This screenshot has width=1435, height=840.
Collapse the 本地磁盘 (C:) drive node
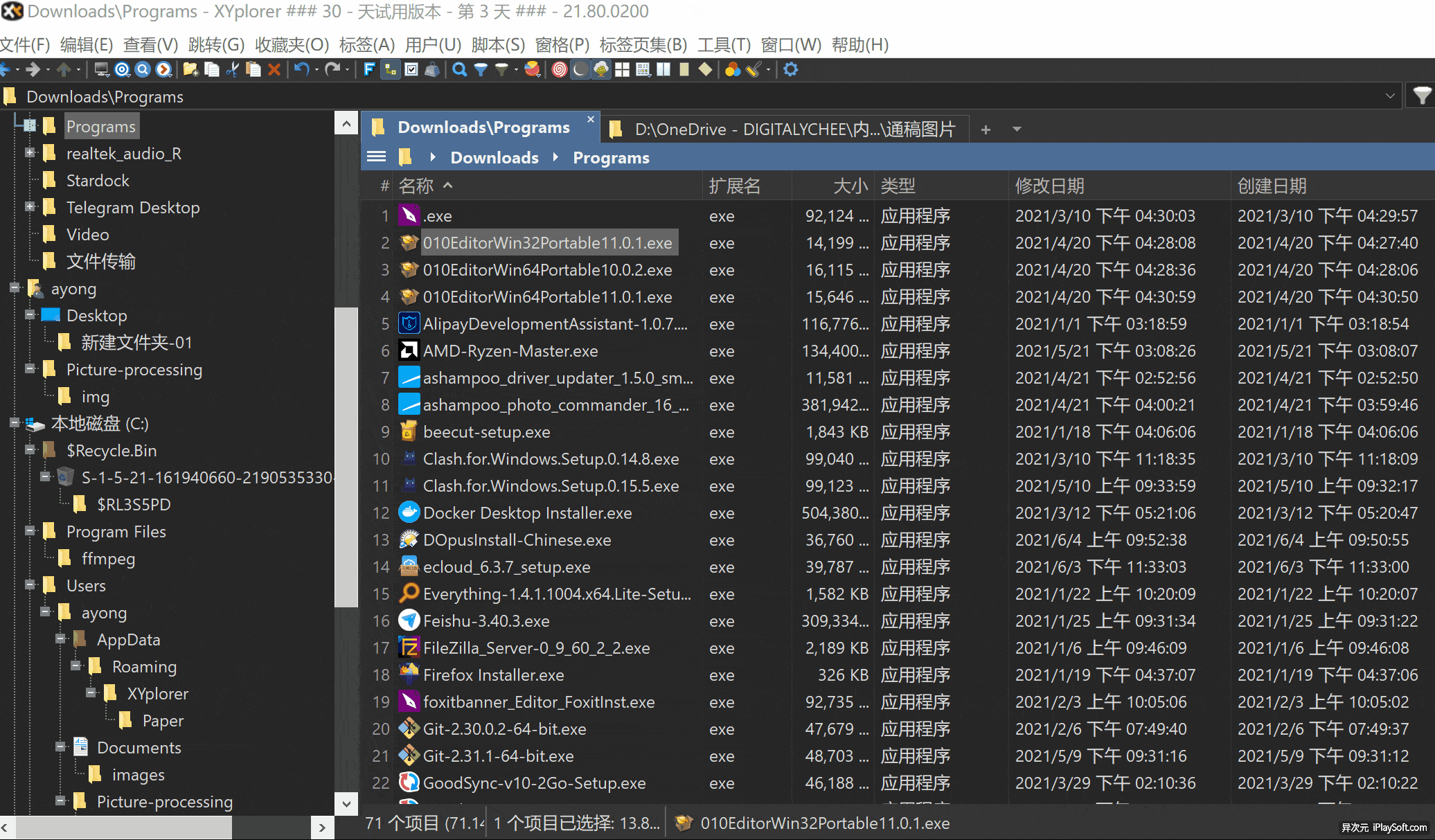[x=15, y=422]
